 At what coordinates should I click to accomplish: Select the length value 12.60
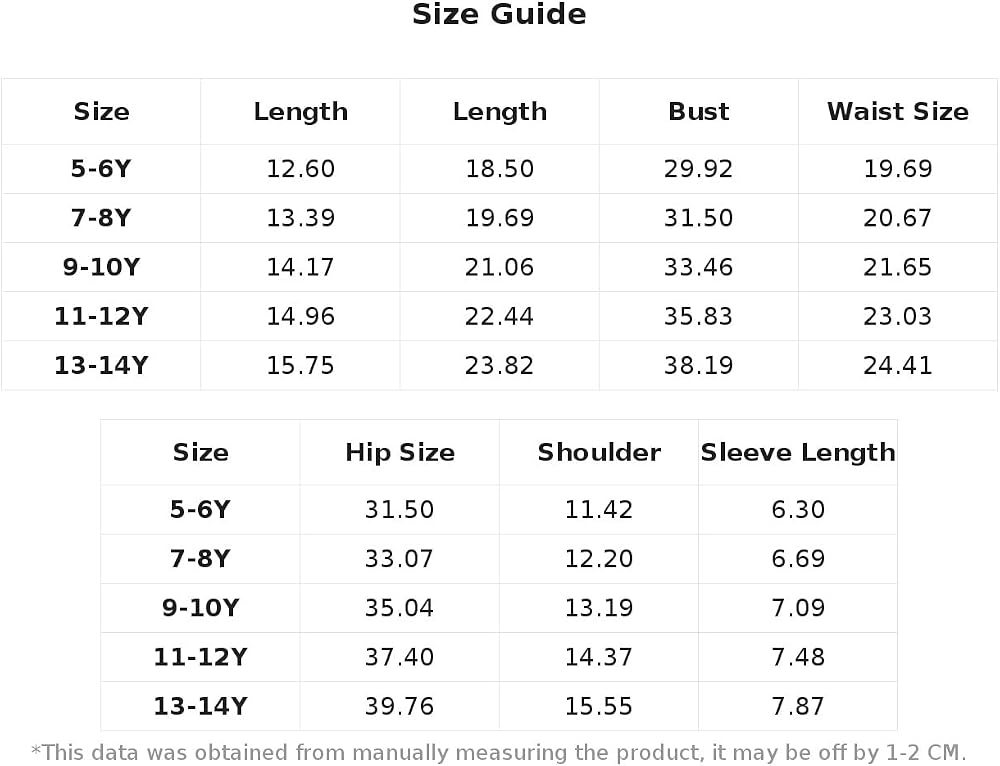tap(300, 169)
